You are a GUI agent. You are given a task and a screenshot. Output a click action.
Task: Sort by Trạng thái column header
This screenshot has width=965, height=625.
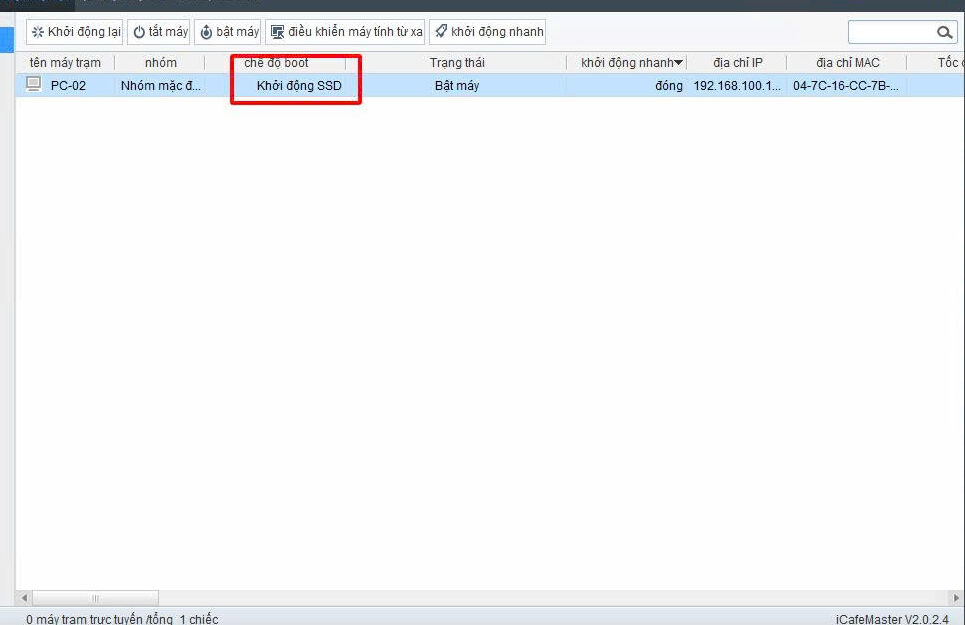point(457,63)
